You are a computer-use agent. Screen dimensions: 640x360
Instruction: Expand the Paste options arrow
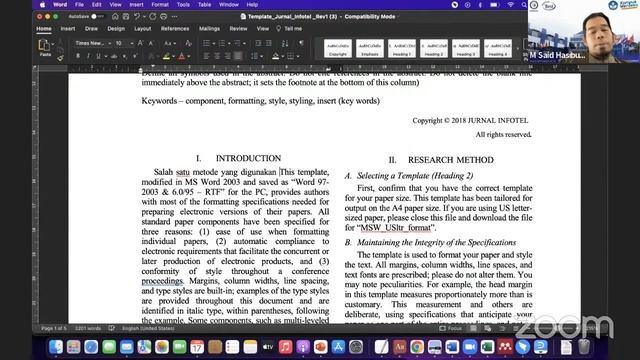[53, 44]
